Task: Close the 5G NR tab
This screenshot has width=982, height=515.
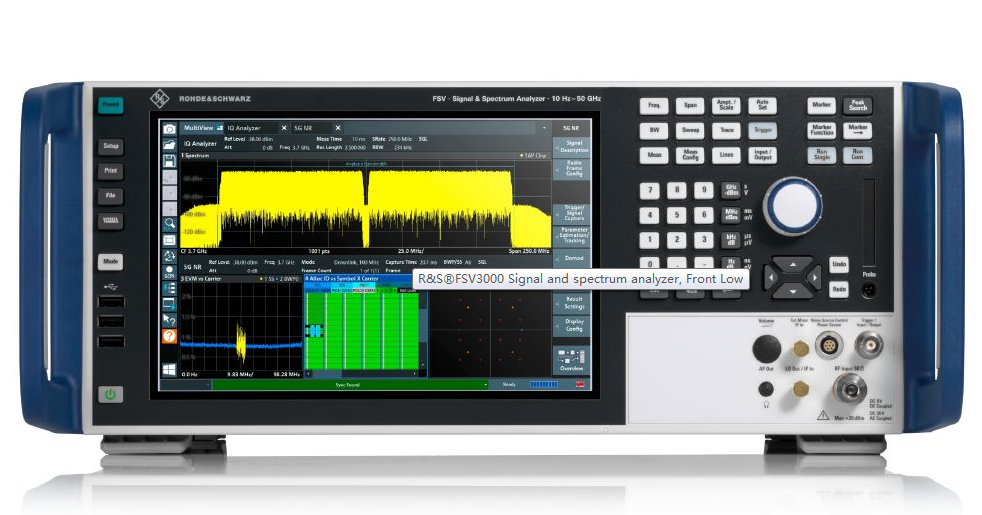Action: click(x=338, y=128)
